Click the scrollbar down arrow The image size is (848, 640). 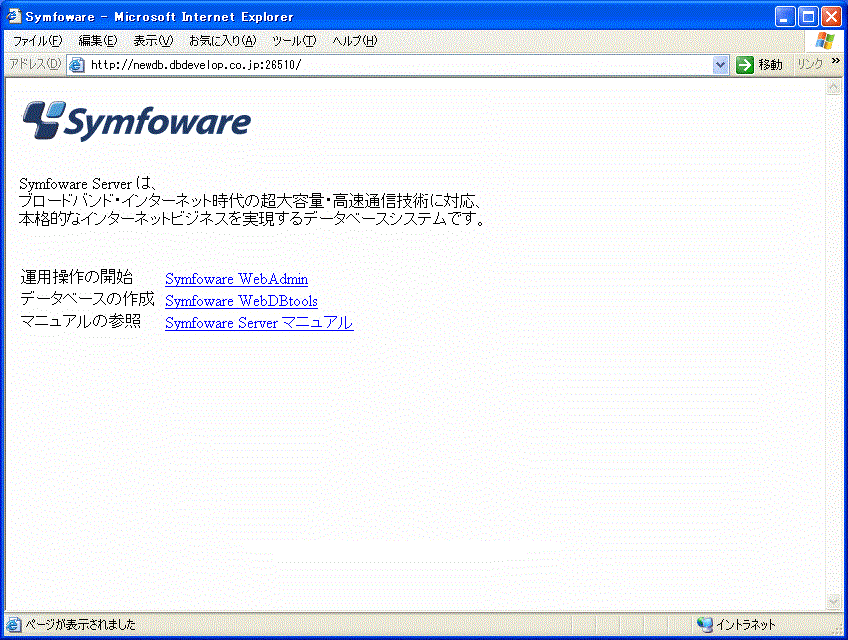click(833, 601)
